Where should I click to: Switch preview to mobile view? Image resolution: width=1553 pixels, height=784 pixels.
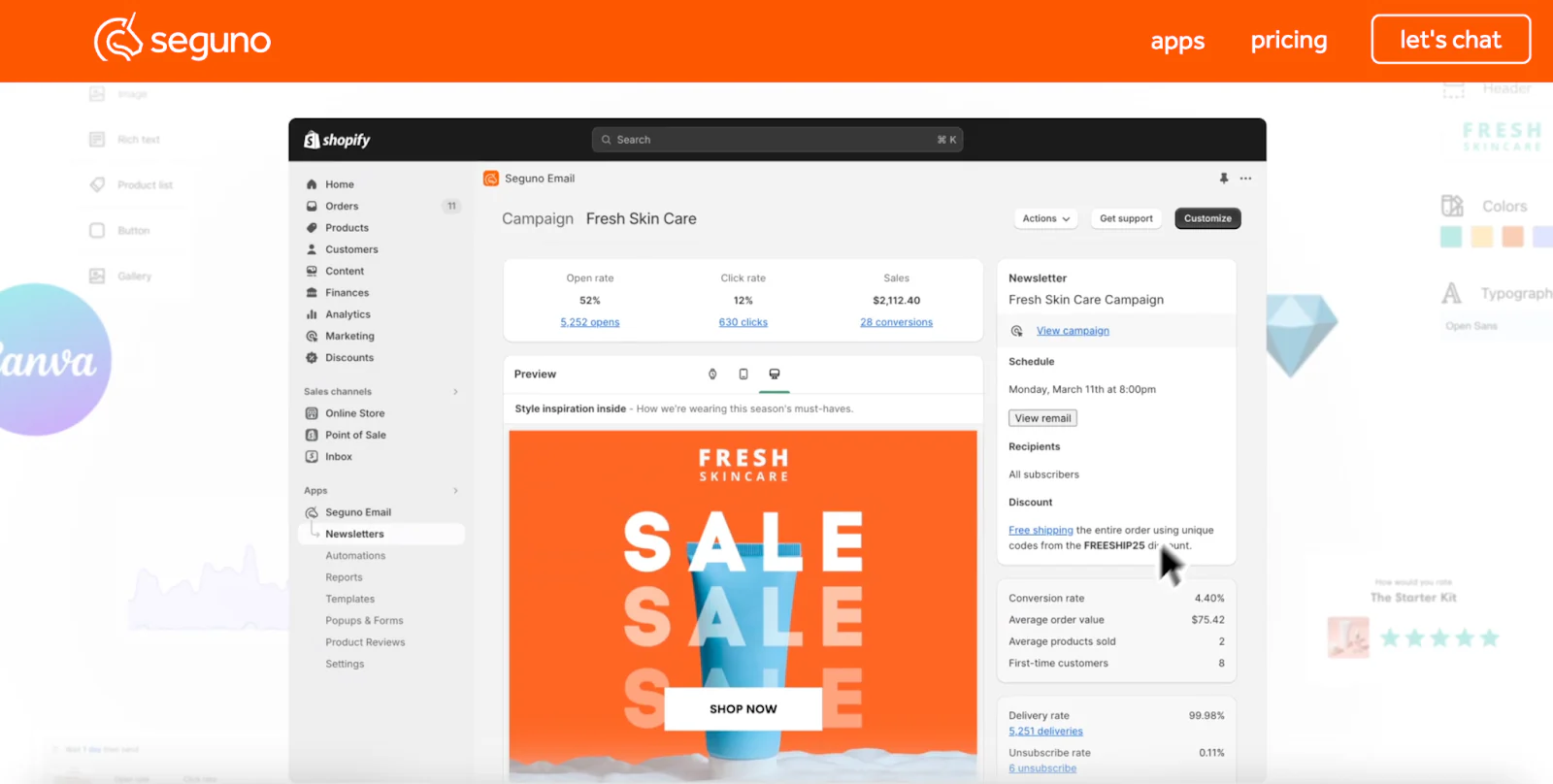(743, 374)
